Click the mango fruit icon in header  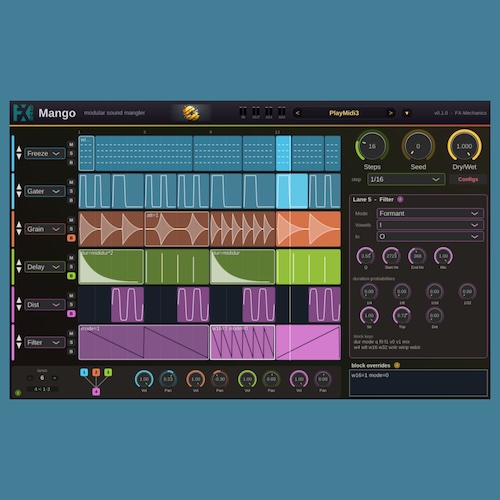point(191,113)
